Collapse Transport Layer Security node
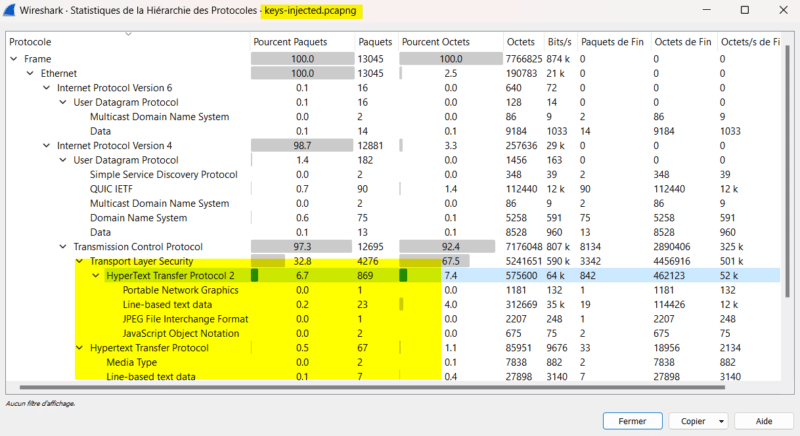 79,261
